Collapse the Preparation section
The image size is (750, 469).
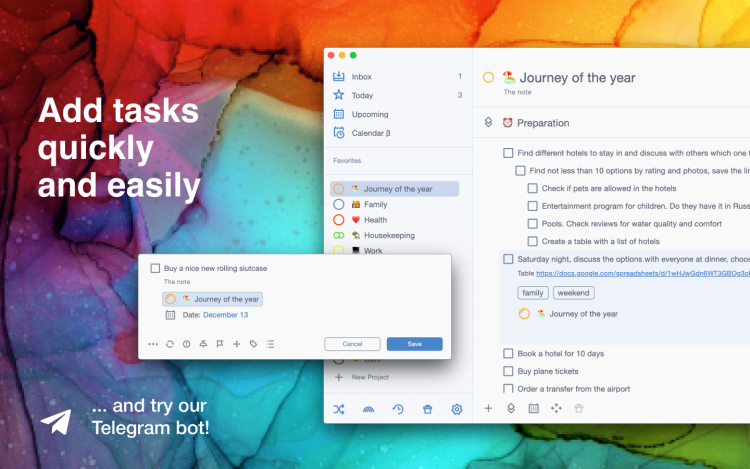tap(488, 123)
